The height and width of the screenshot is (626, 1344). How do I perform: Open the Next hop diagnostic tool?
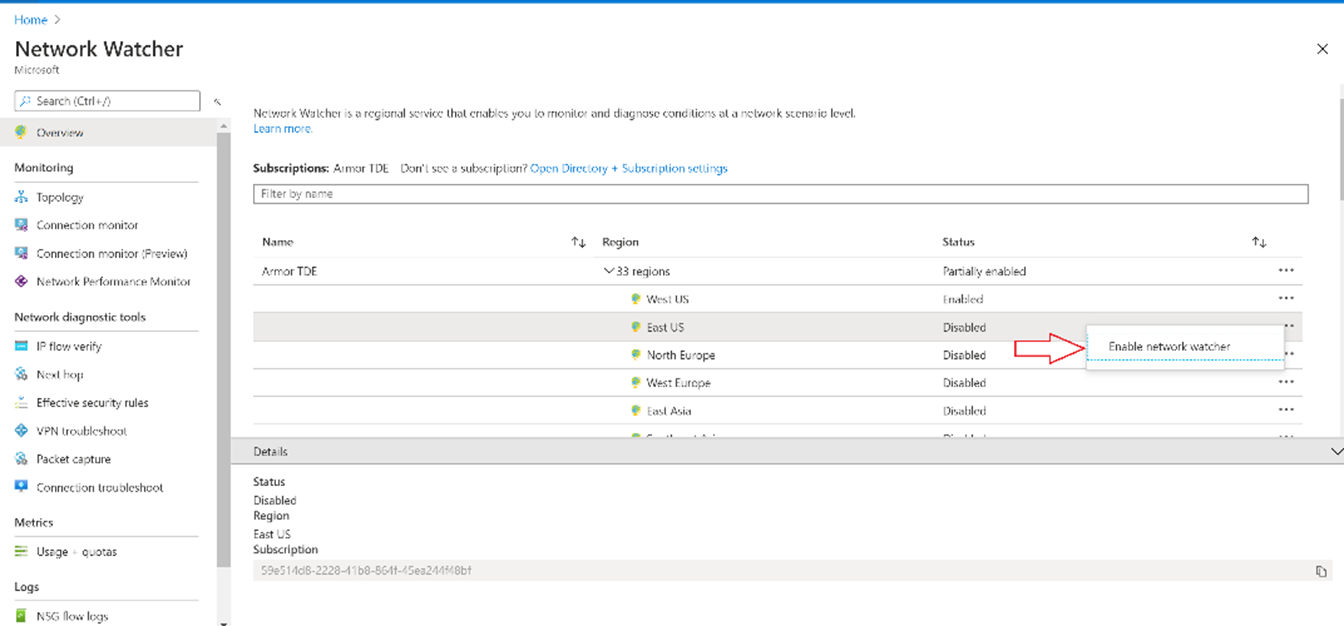point(59,374)
